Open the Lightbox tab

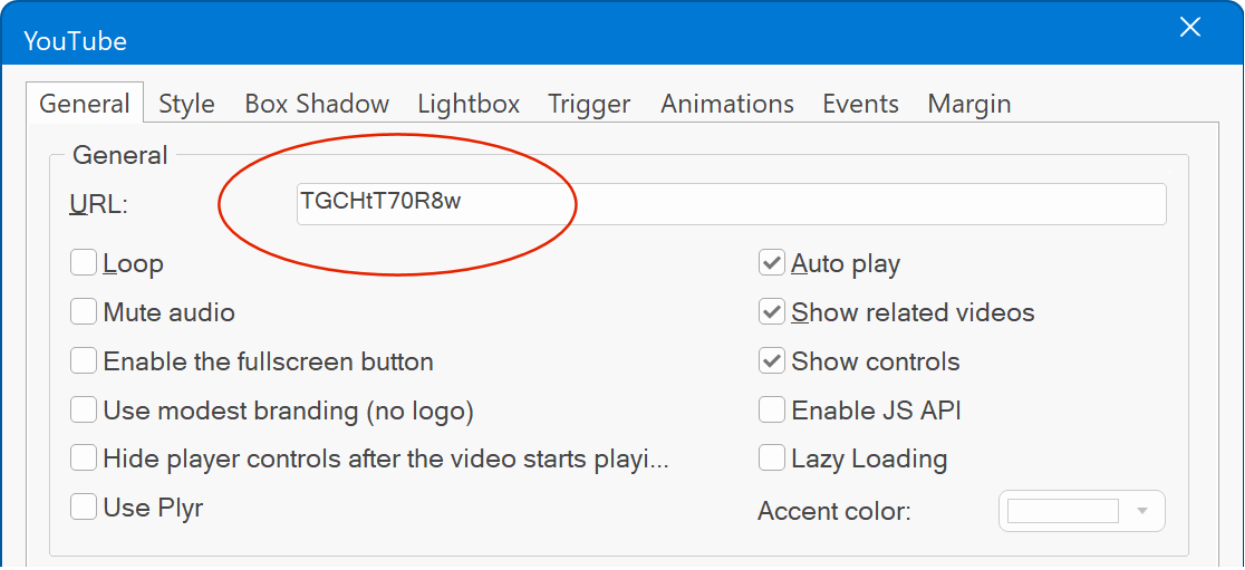(x=468, y=104)
